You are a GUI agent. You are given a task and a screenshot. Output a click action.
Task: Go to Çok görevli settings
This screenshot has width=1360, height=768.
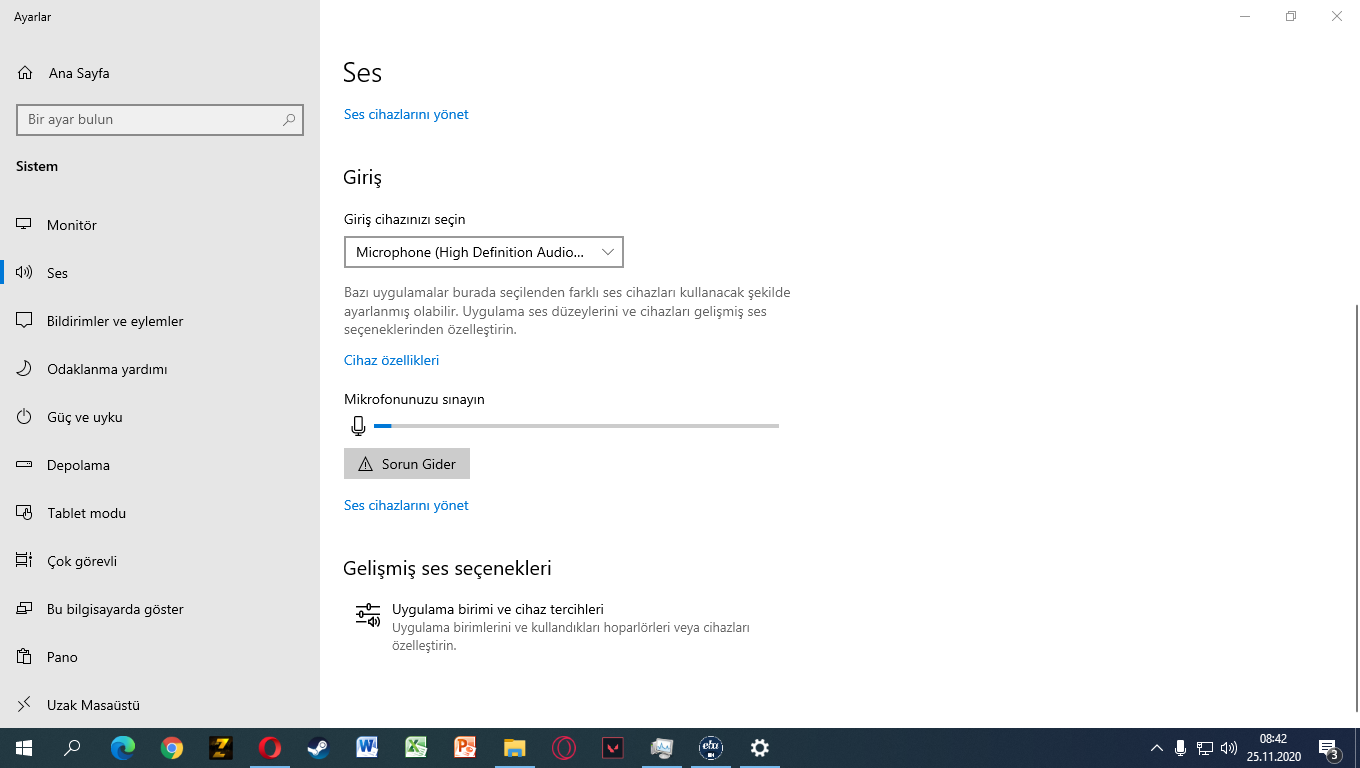click(x=160, y=561)
